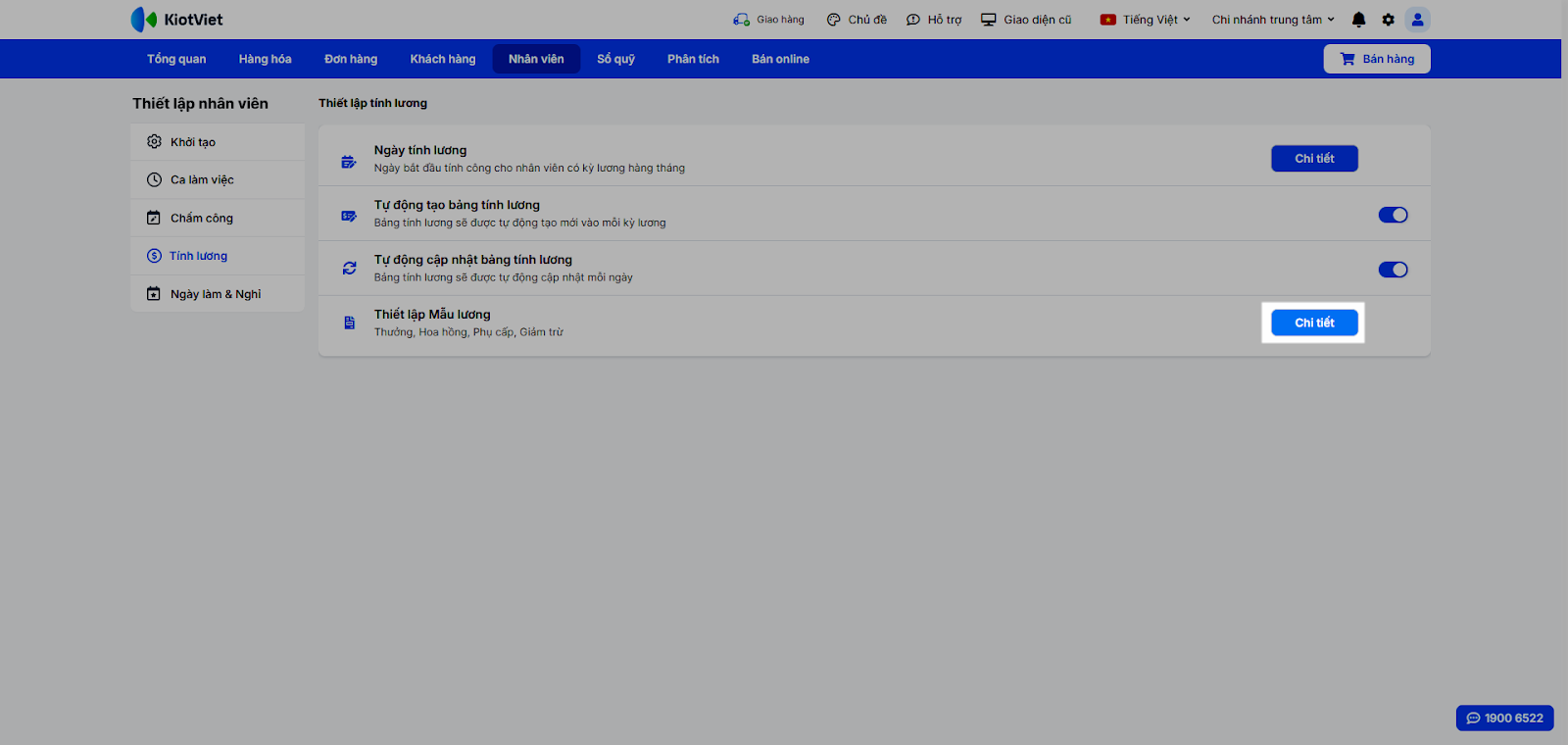Click the Ngày tính lương title
Screen dimensions: 1568x745
(x=420, y=150)
